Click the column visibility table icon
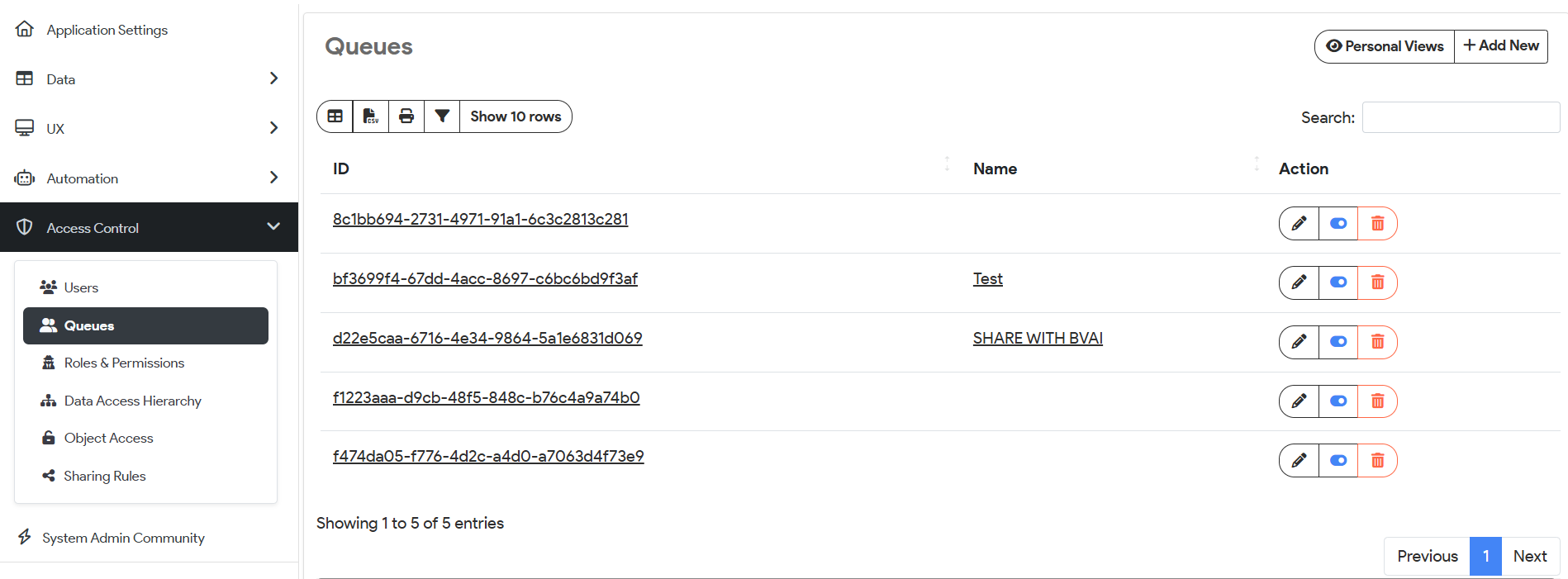Image resolution: width=1568 pixels, height=579 pixels. tap(335, 116)
